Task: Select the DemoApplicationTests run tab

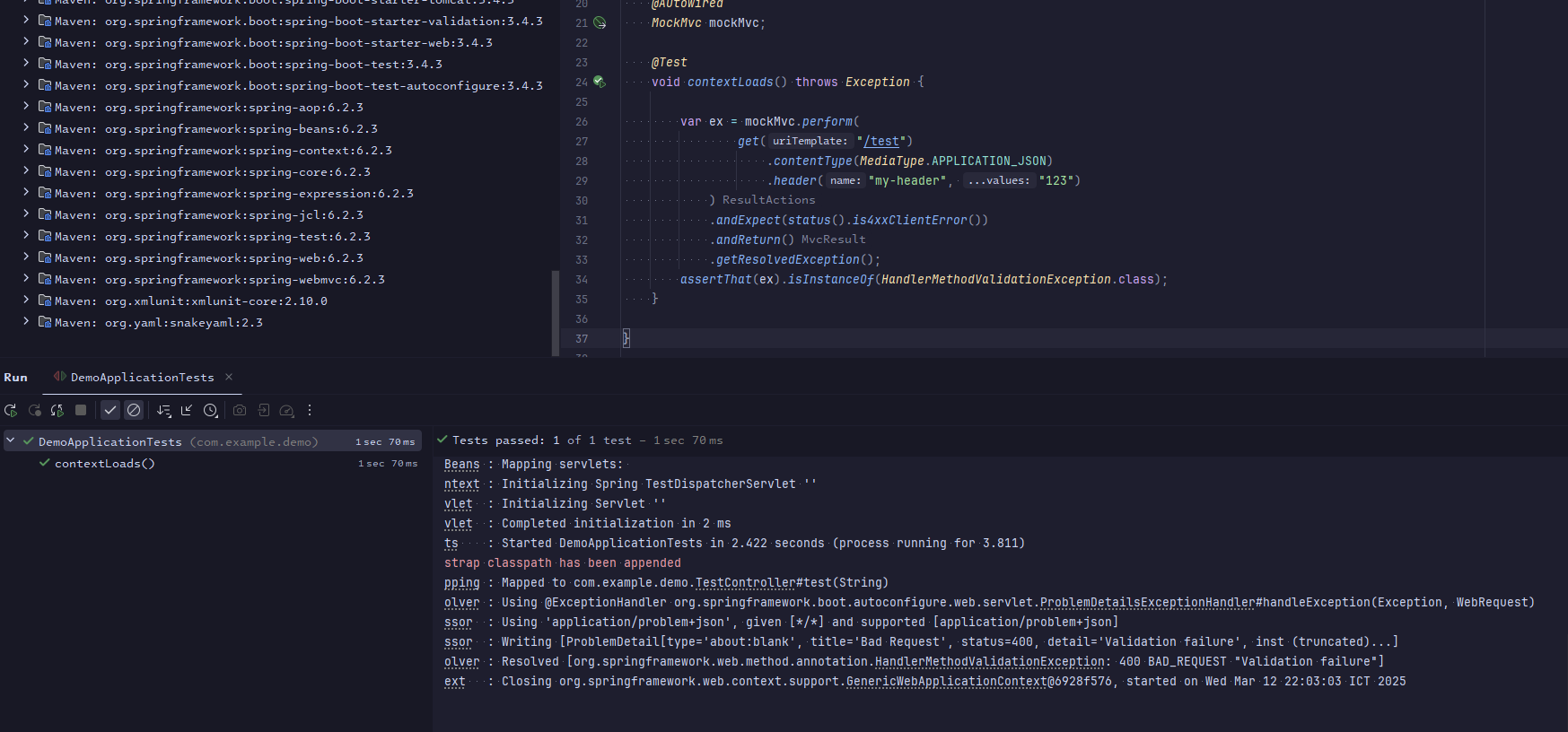Action: [142, 378]
